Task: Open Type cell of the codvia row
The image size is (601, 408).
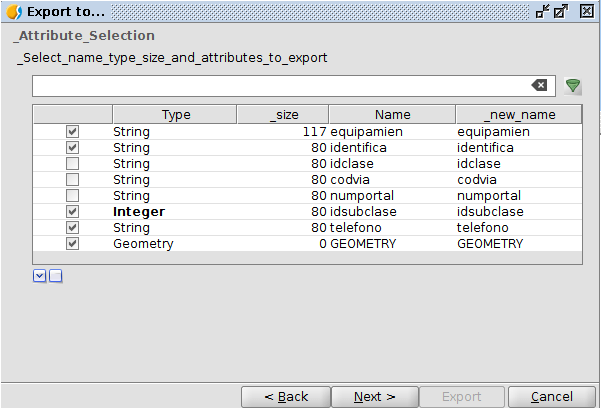Action: [x=174, y=180]
